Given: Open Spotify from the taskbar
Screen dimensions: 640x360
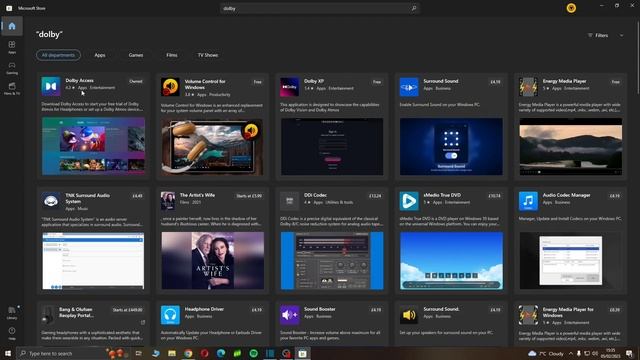Looking at the screenshot, I should click(x=253, y=353).
